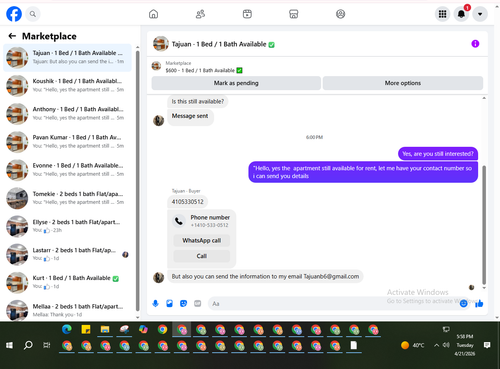Viewport: 500px width, 369px height.
Task: Open Pavan Kumar conversation
Action: 67,142
